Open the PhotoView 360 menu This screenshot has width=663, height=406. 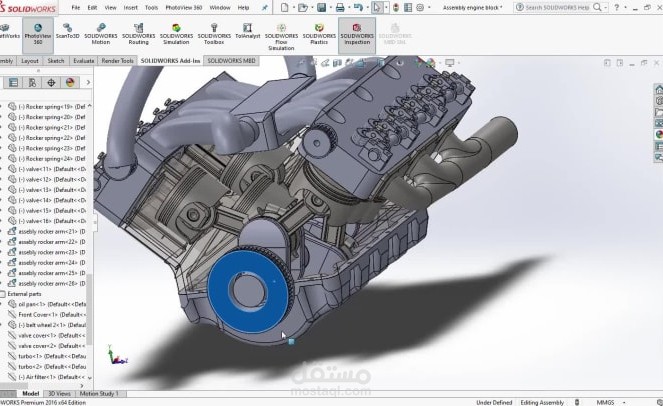click(184, 8)
